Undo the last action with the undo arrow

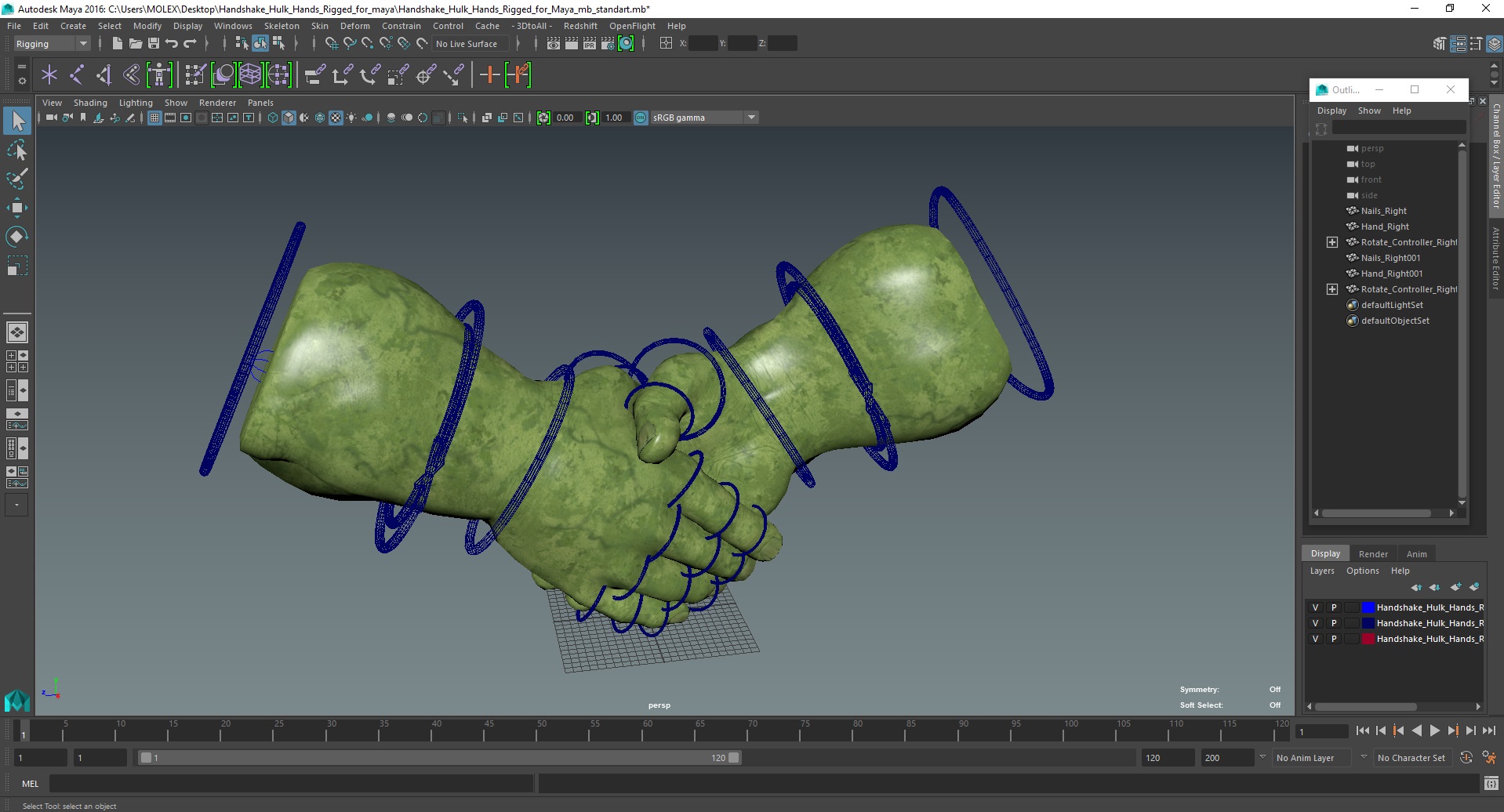tap(172, 44)
